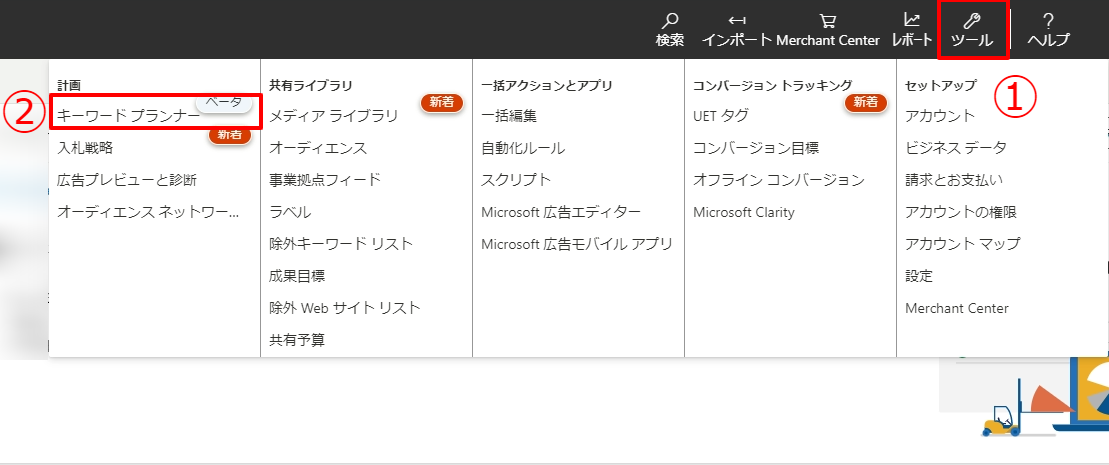Open 広告プレビューと診断

click(x=127, y=180)
